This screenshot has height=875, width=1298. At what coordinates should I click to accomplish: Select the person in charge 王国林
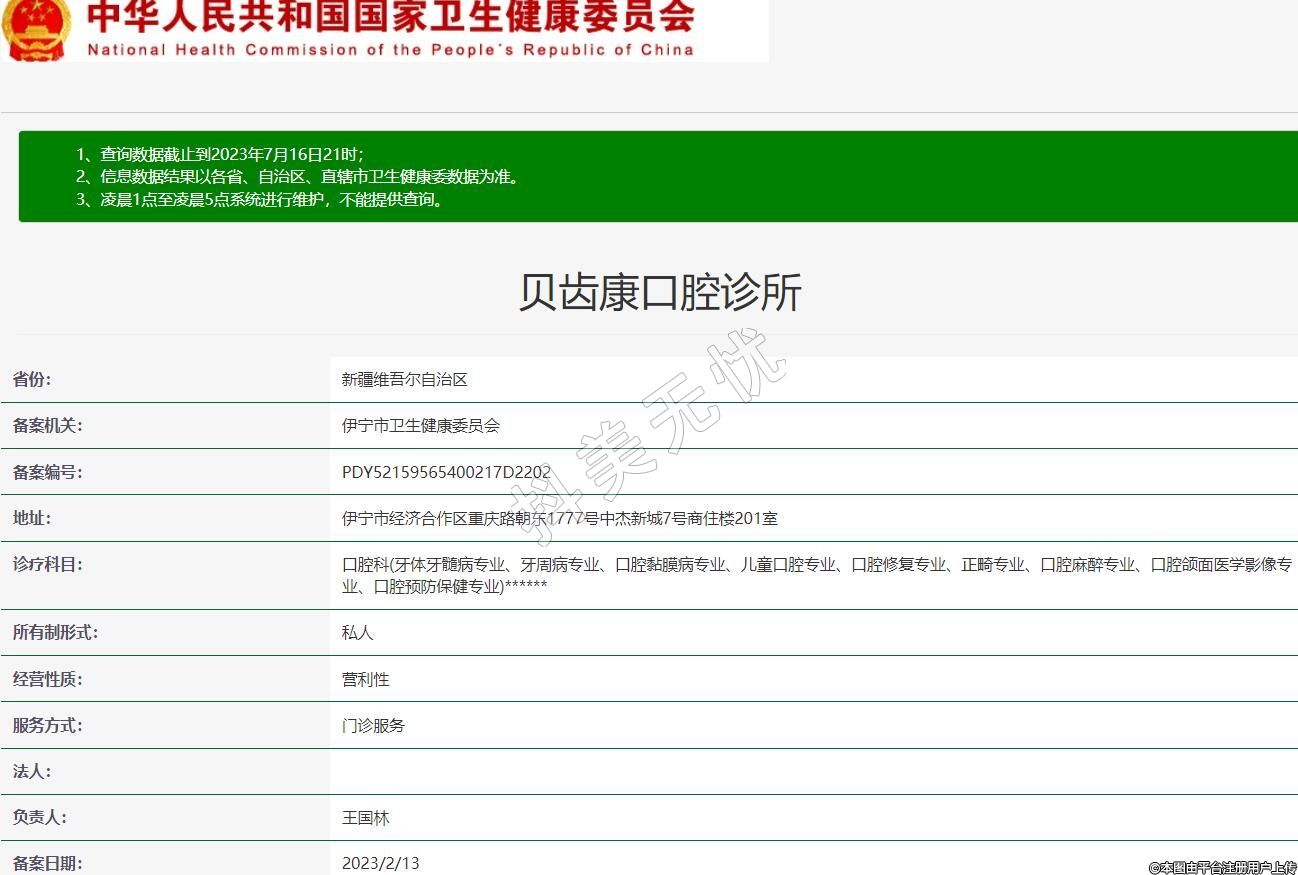coord(366,818)
